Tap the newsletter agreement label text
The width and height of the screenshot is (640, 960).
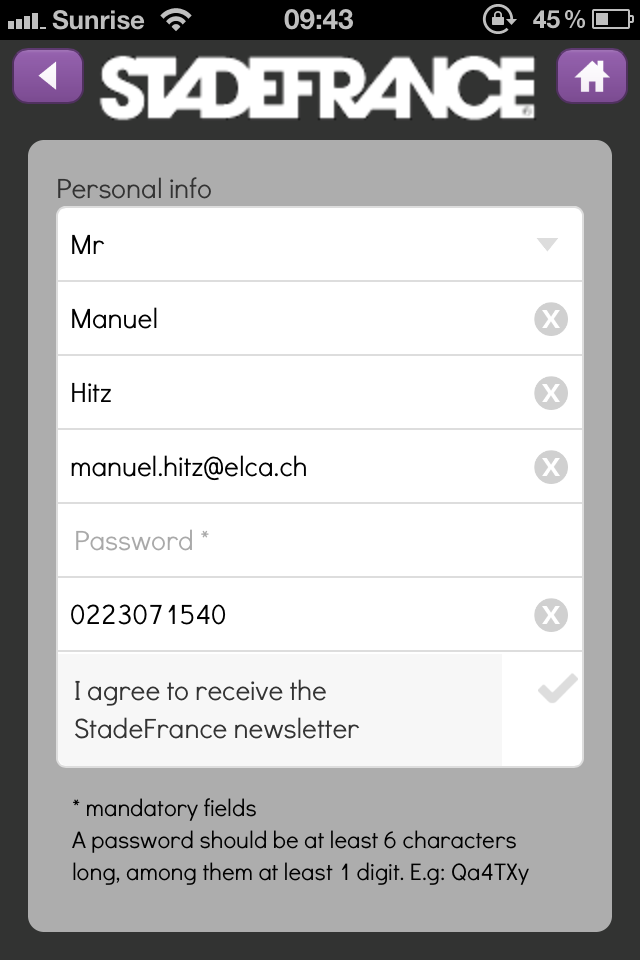[216, 710]
